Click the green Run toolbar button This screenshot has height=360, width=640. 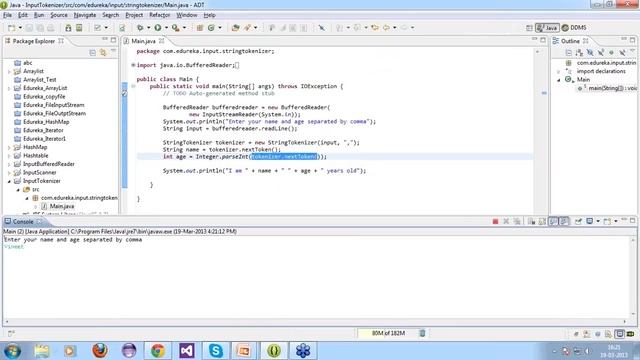click(158, 28)
